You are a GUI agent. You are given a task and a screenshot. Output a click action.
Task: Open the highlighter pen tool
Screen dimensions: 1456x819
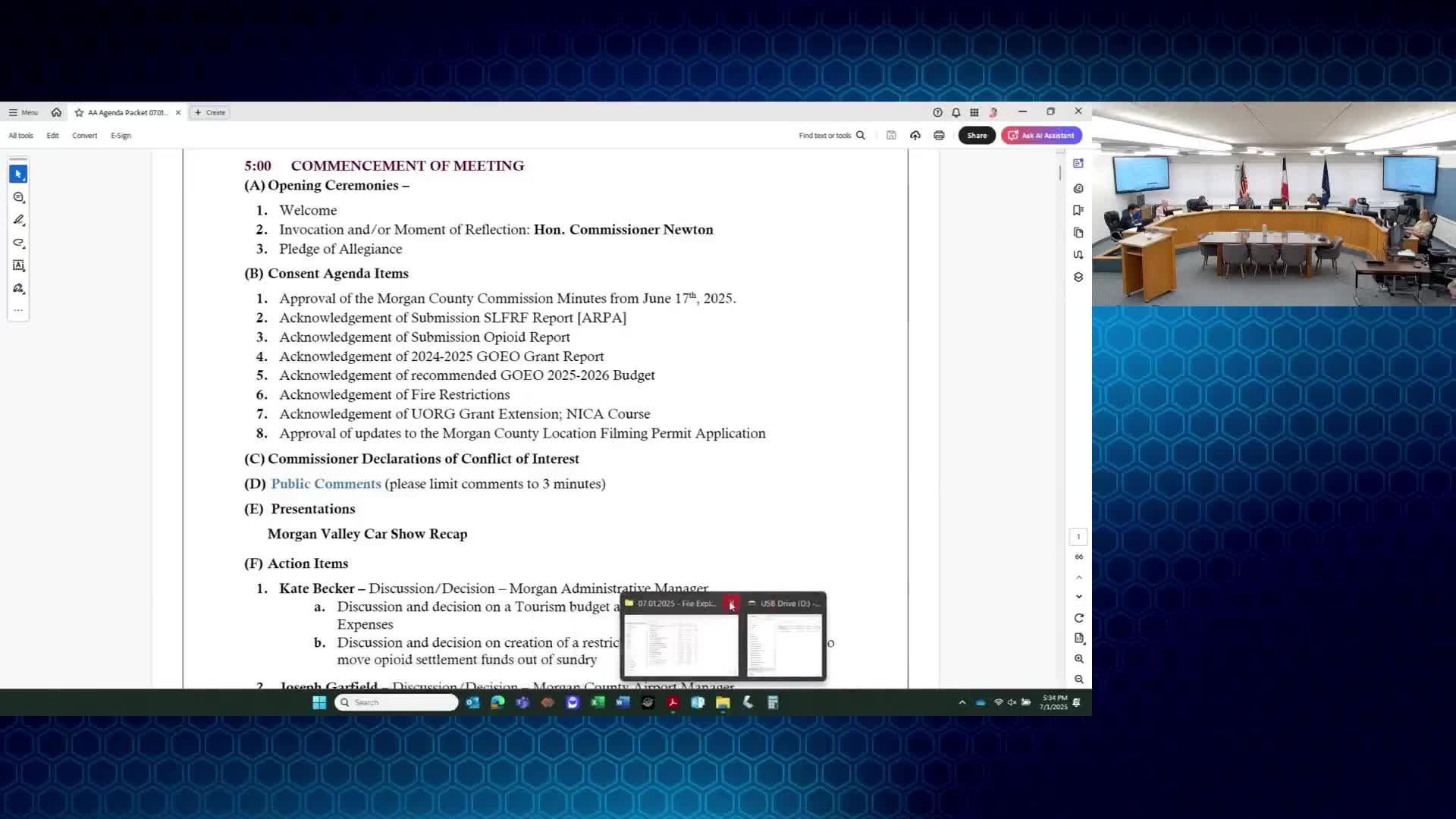coord(19,220)
